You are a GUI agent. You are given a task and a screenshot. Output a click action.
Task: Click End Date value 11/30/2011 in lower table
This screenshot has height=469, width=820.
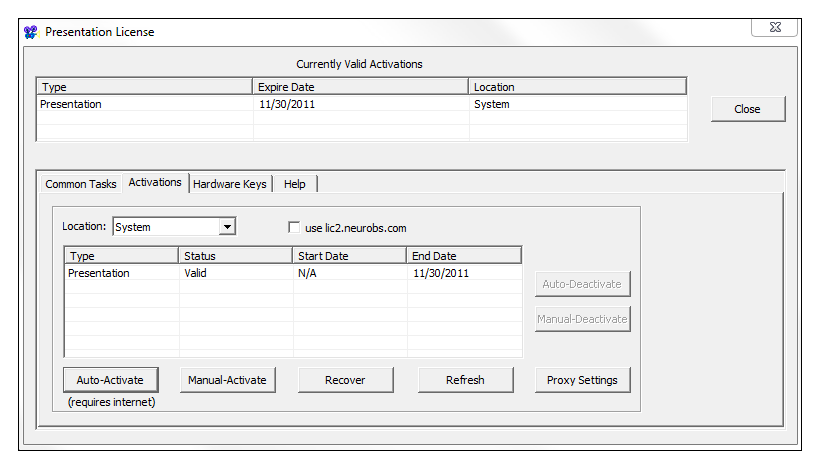click(441, 273)
